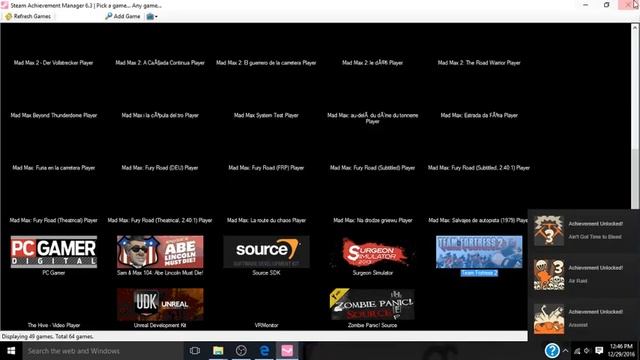Select the Zombie Panic! Source thumbnail
The image size is (640, 360).
coord(373,304)
